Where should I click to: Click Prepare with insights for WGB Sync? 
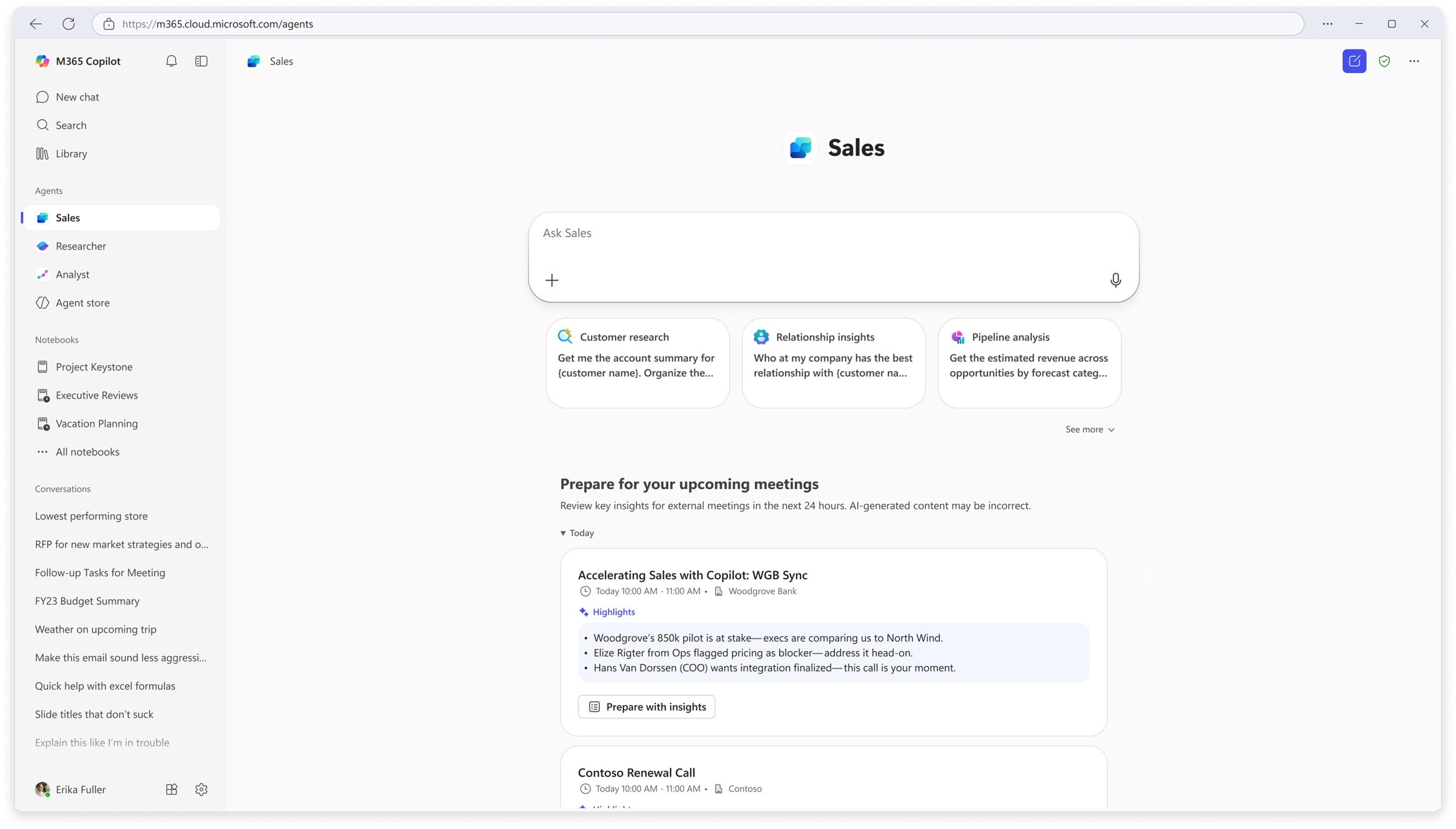tap(646, 707)
